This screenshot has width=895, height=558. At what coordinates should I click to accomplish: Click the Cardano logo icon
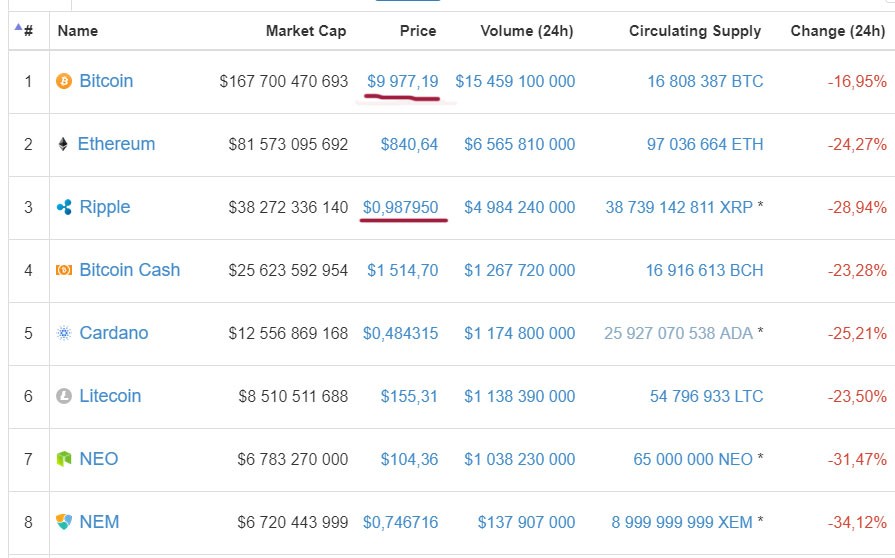(64, 333)
